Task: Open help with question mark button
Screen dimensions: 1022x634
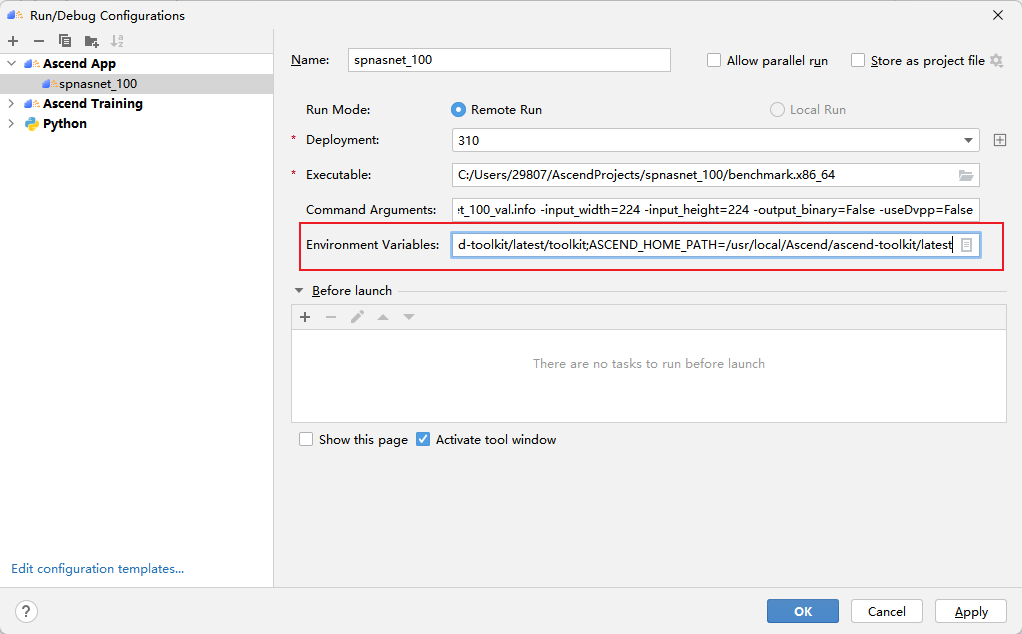Action: 26,611
